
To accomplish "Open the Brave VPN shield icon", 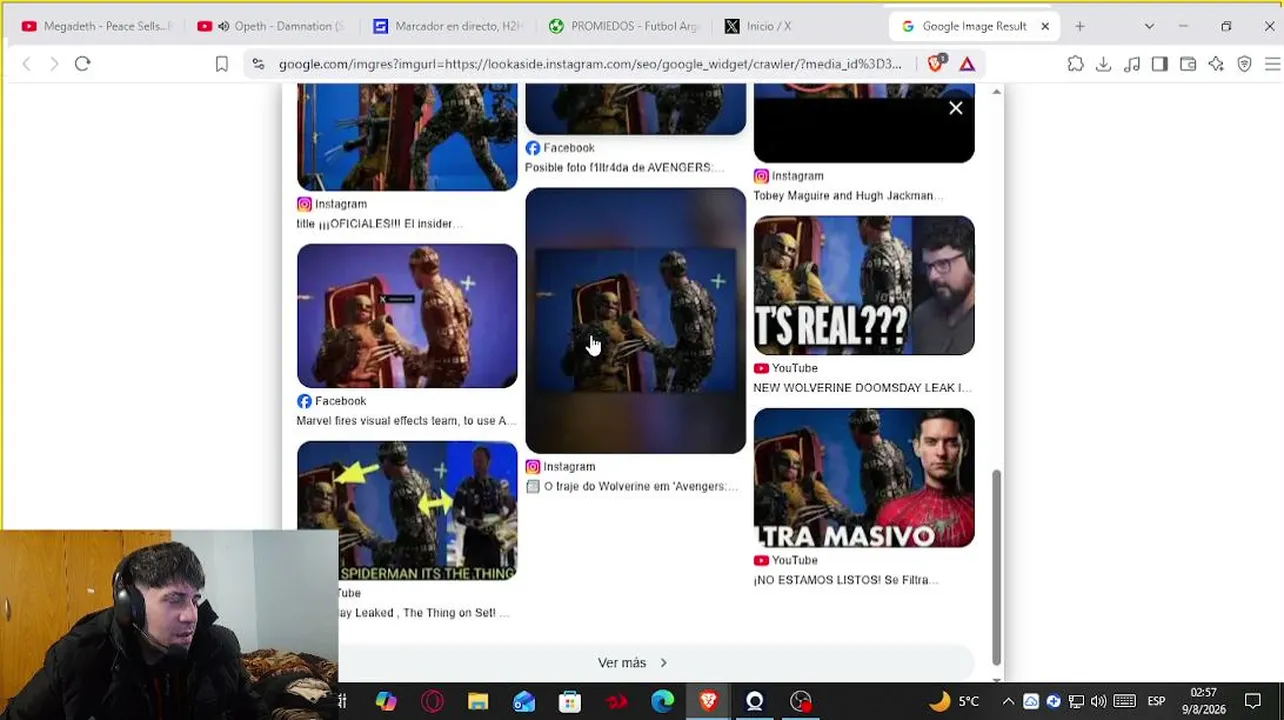I will [x=1245, y=64].
